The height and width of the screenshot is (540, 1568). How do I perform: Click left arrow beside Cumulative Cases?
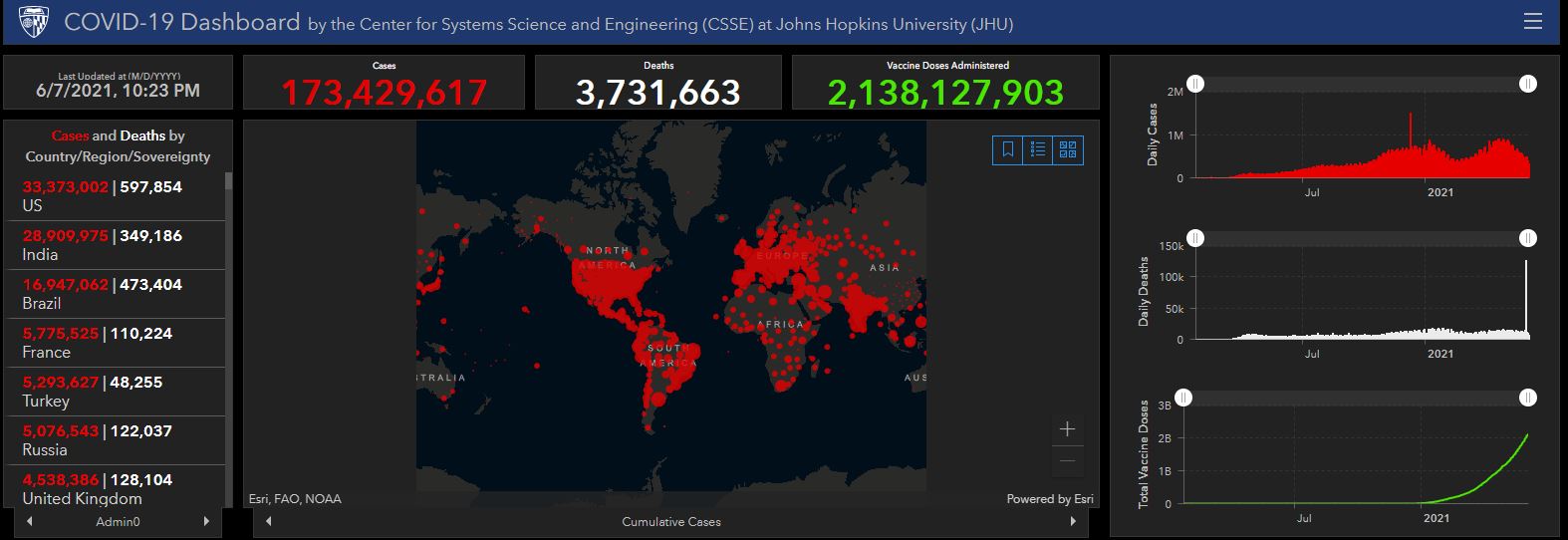pyautogui.click(x=267, y=521)
